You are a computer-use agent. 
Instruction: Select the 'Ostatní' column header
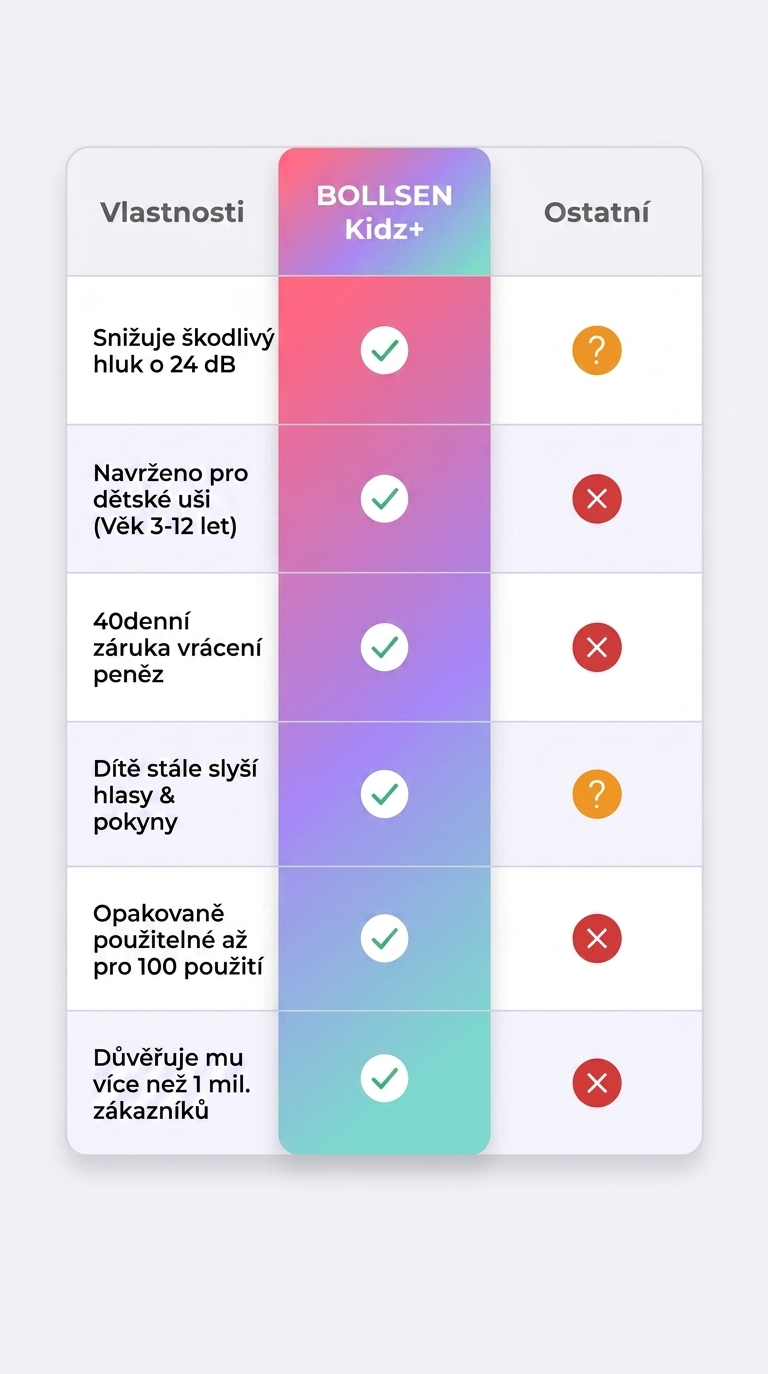[x=597, y=212]
